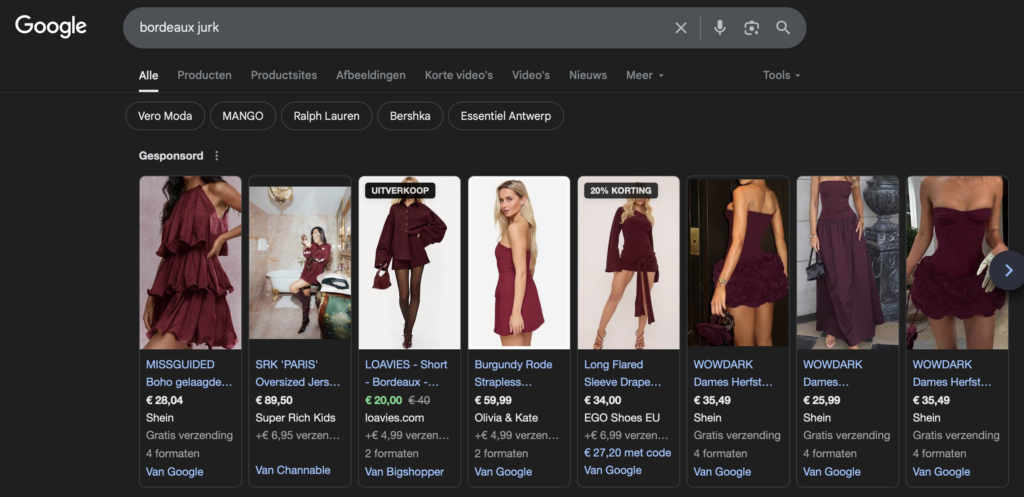1024x497 pixels.
Task: Open the Long Flared Sleeve dress image
Action: [629, 263]
